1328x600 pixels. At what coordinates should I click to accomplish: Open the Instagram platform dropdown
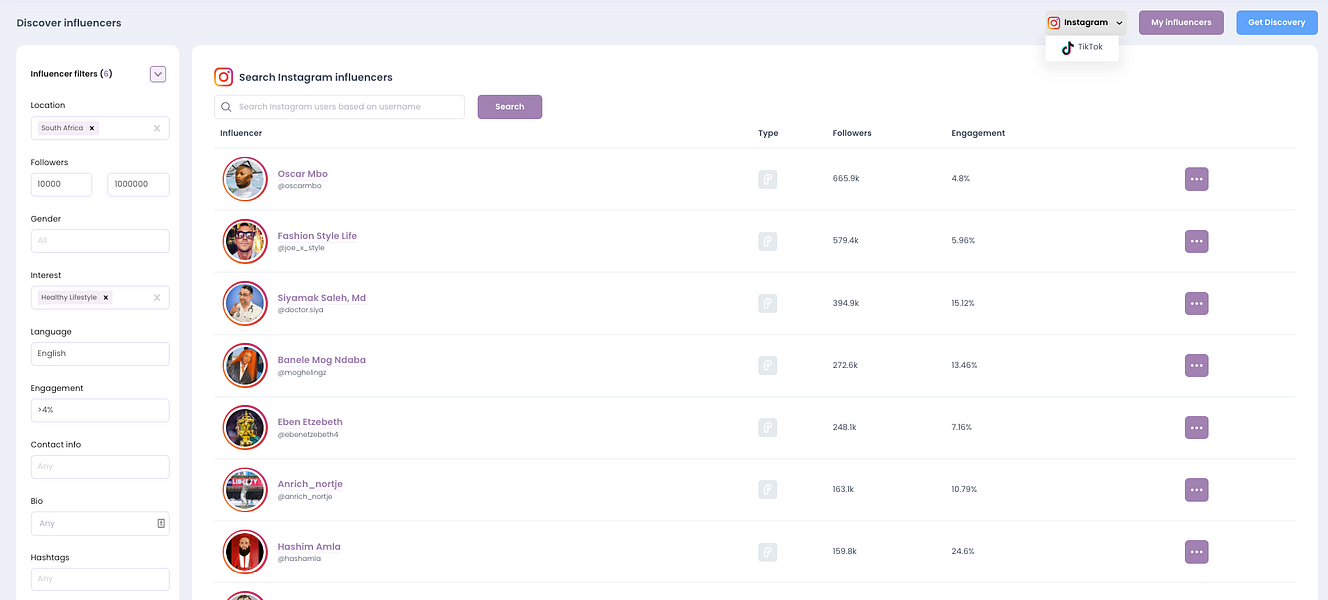[x=1086, y=22]
